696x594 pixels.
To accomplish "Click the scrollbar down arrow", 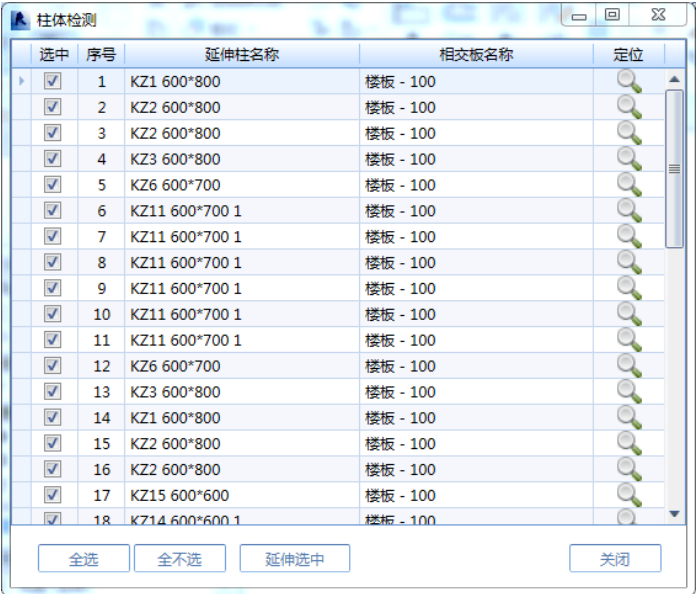I will tap(675, 514).
